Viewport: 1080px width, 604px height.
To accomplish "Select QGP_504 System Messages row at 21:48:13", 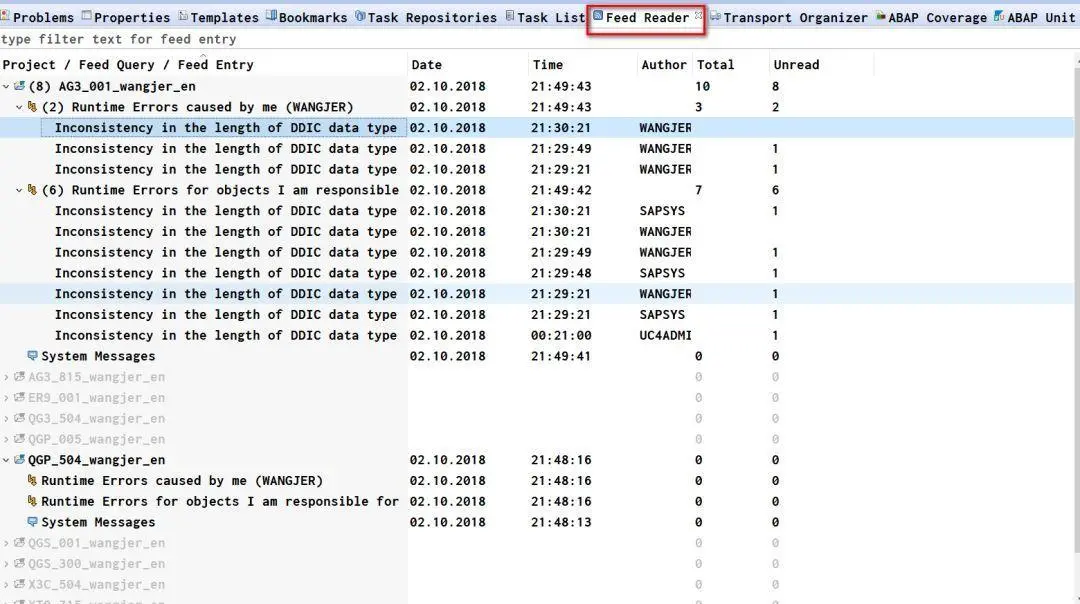I will (x=537, y=522).
